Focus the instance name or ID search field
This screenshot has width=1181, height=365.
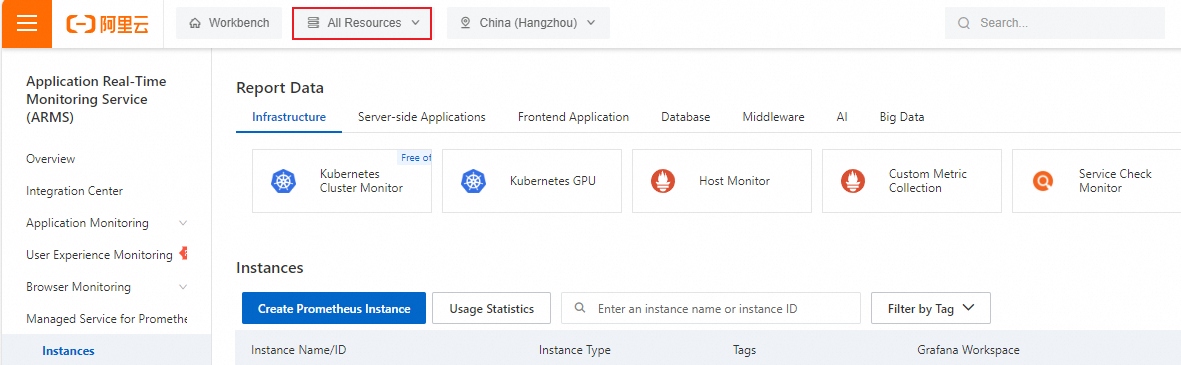pos(711,309)
